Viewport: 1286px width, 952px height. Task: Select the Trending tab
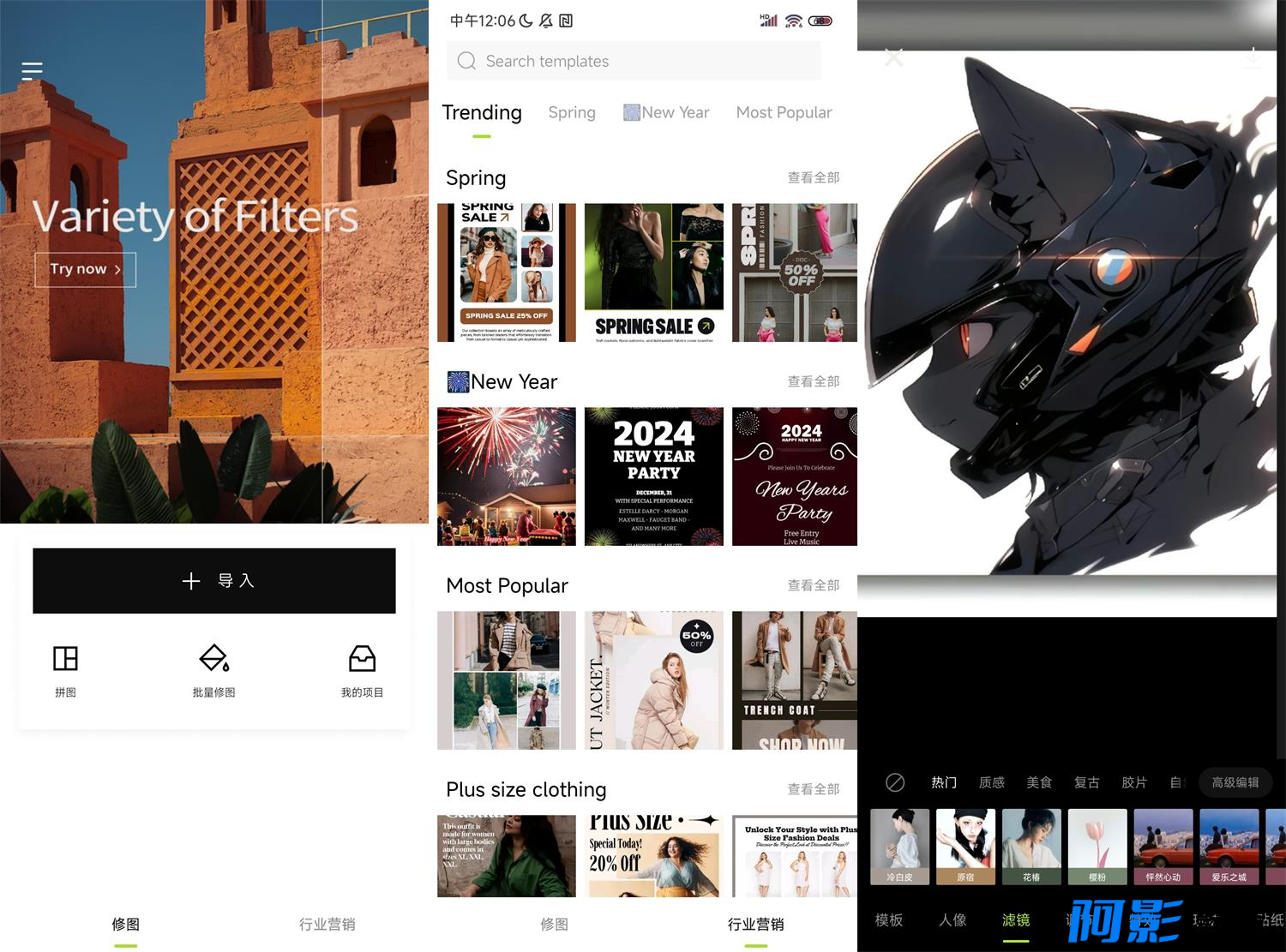pos(482,113)
